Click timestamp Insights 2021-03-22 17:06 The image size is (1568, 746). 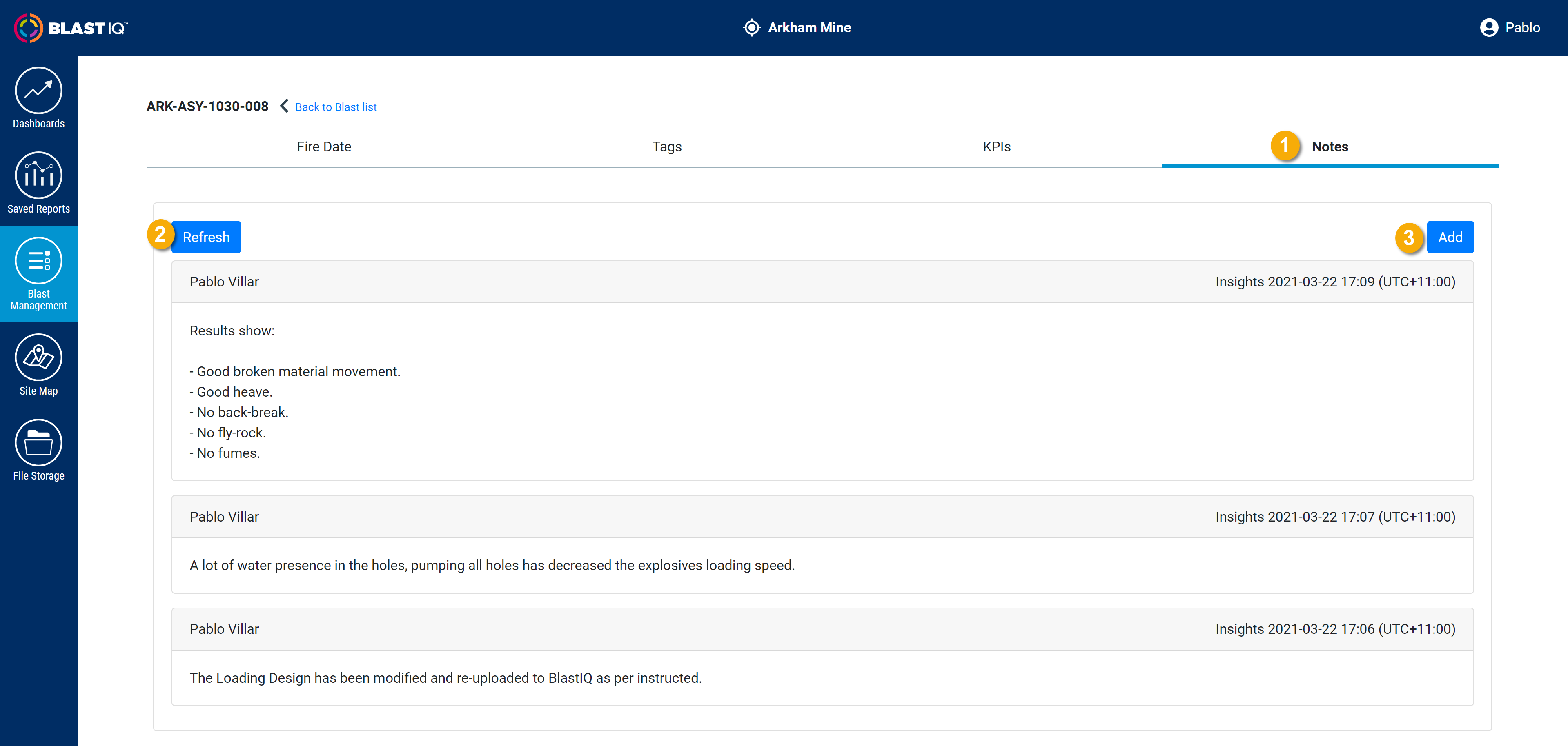pyautogui.click(x=1335, y=629)
